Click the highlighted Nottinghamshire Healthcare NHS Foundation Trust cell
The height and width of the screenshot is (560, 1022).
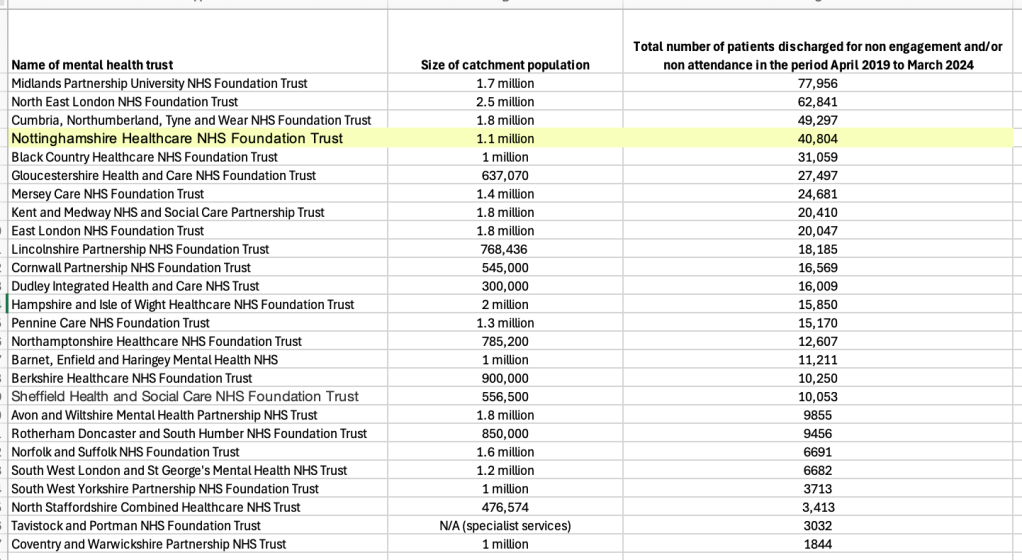pos(177,138)
